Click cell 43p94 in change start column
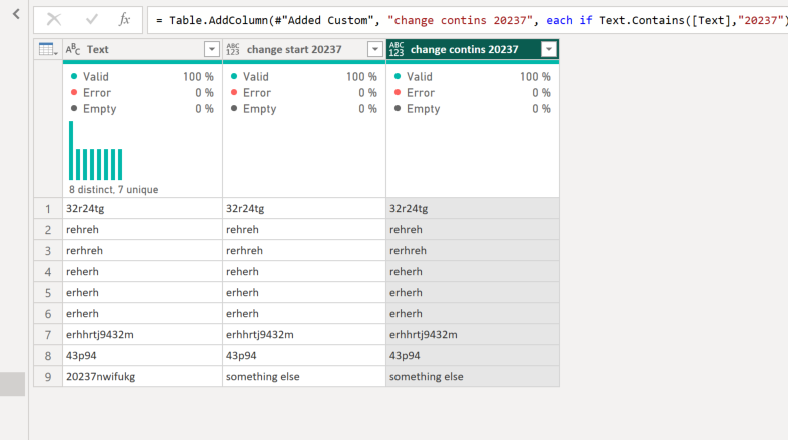Screen dimensions: 788x440 click(x=304, y=355)
